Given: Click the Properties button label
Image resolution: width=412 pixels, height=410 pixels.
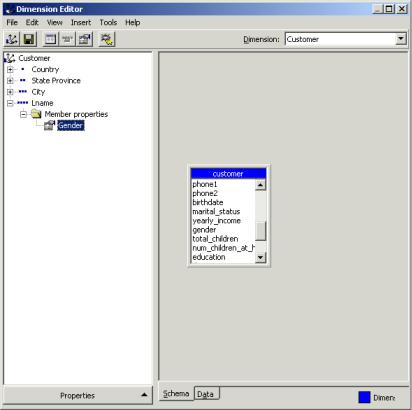Looking at the screenshot, I should (77, 396).
